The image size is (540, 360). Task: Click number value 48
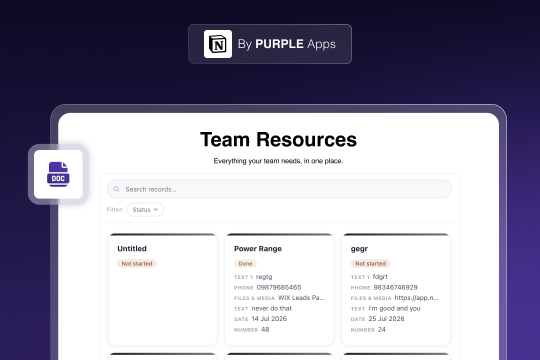coord(265,329)
